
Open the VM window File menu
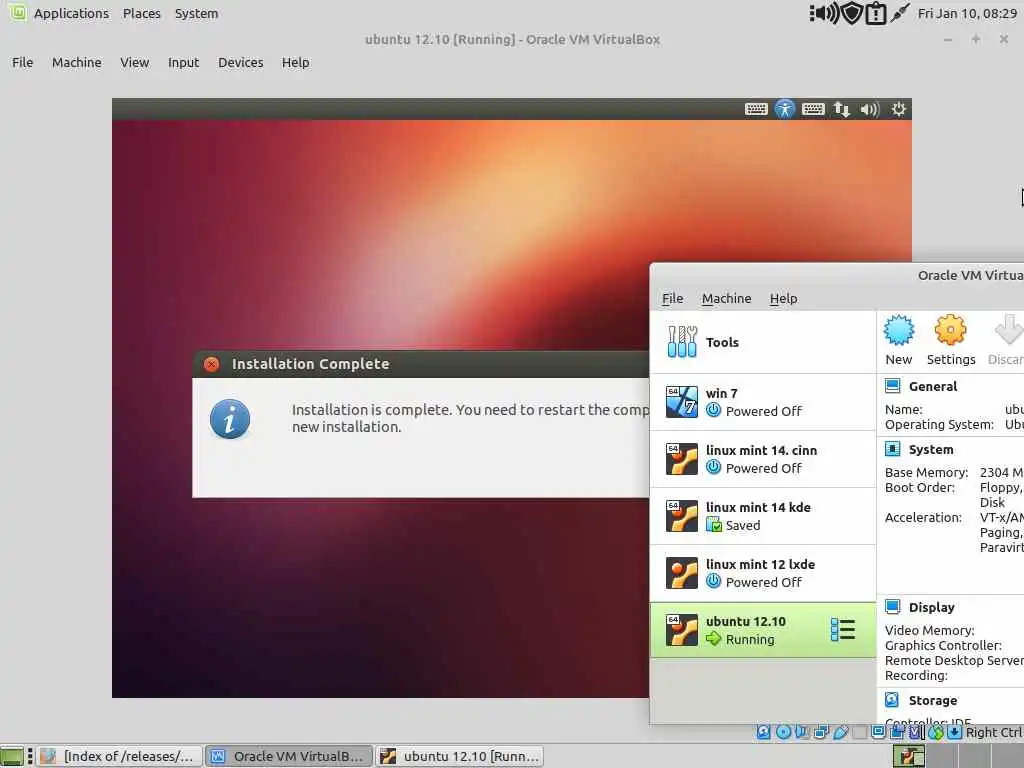click(x=22, y=63)
